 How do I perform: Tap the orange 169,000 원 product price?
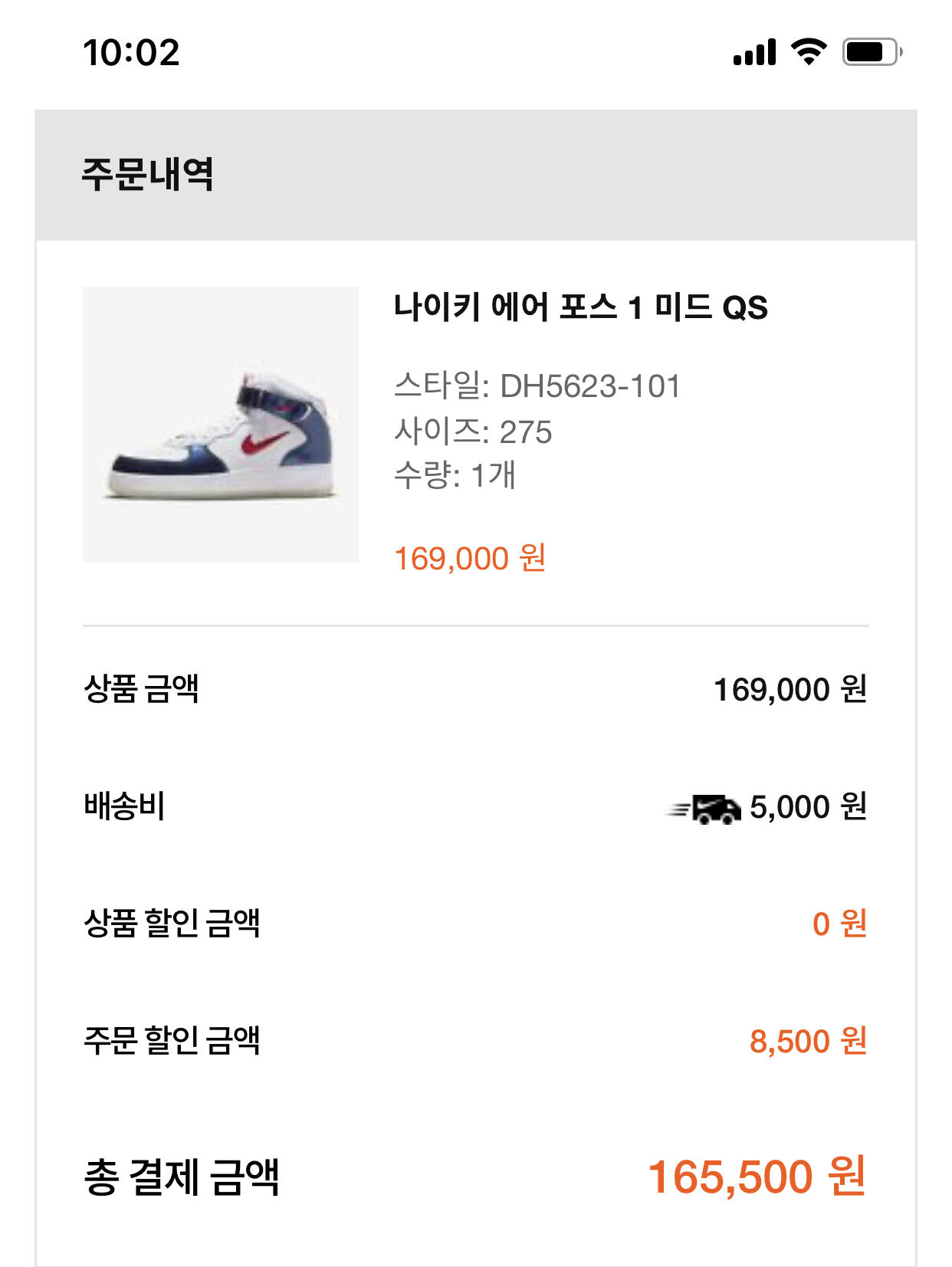tap(469, 558)
